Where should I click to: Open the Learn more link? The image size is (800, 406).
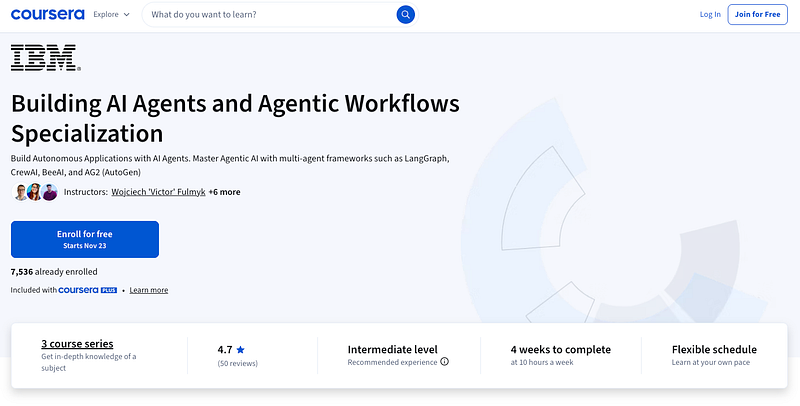click(x=148, y=290)
